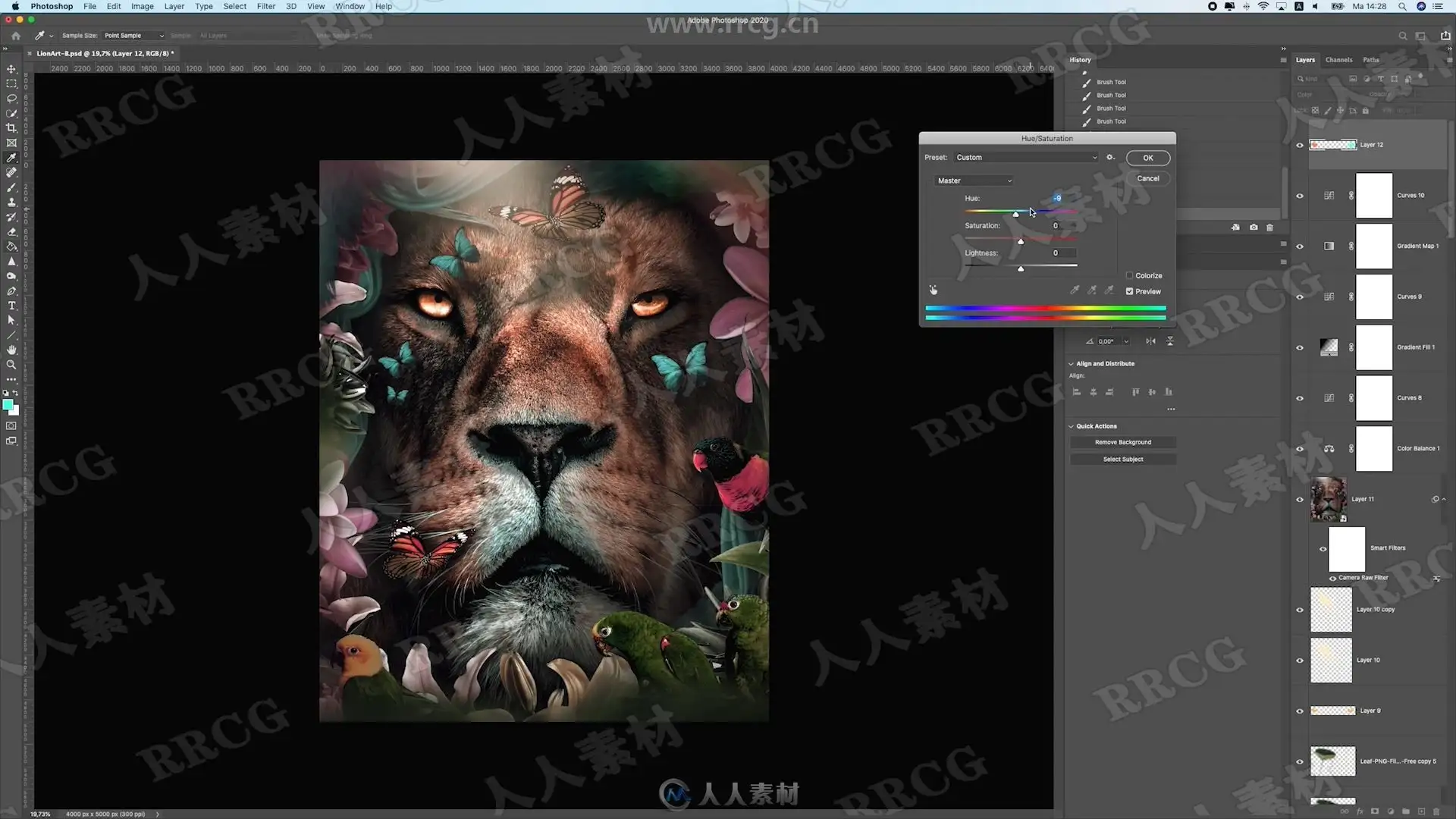
Task: Collapse the Quick Actions section
Action: [x=1072, y=426]
